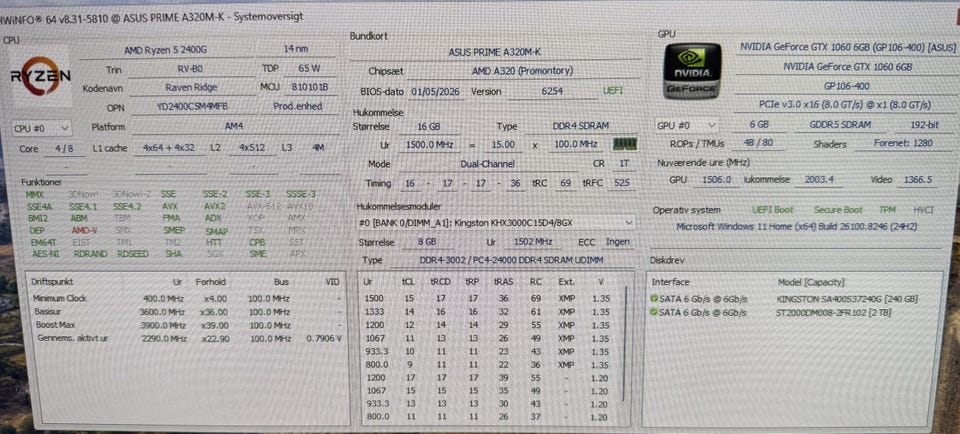The height and width of the screenshot is (434, 960).
Task: Select the DDR4-3002 / PC4-24000 type field
Action: [510, 261]
